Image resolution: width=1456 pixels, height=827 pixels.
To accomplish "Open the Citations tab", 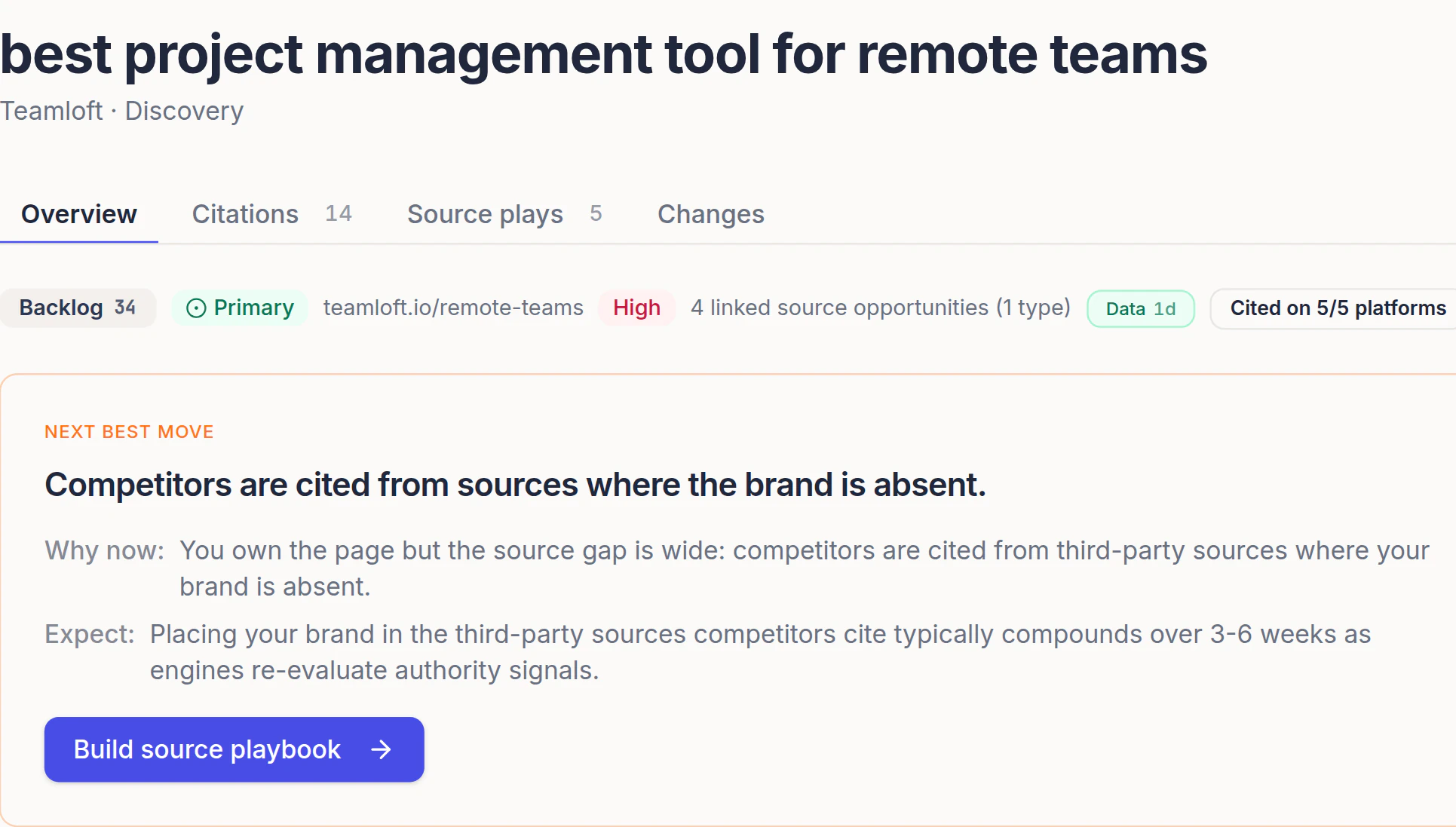I will 271,214.
